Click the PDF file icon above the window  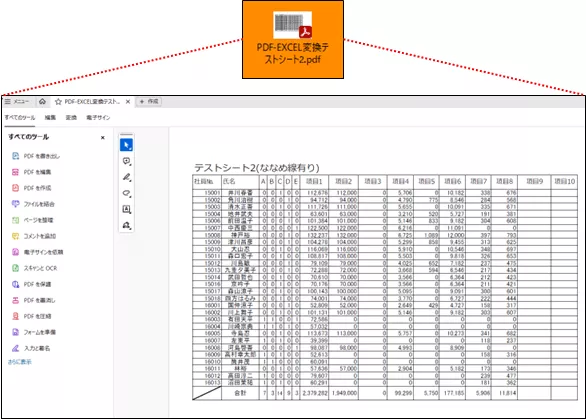point(293,25)
